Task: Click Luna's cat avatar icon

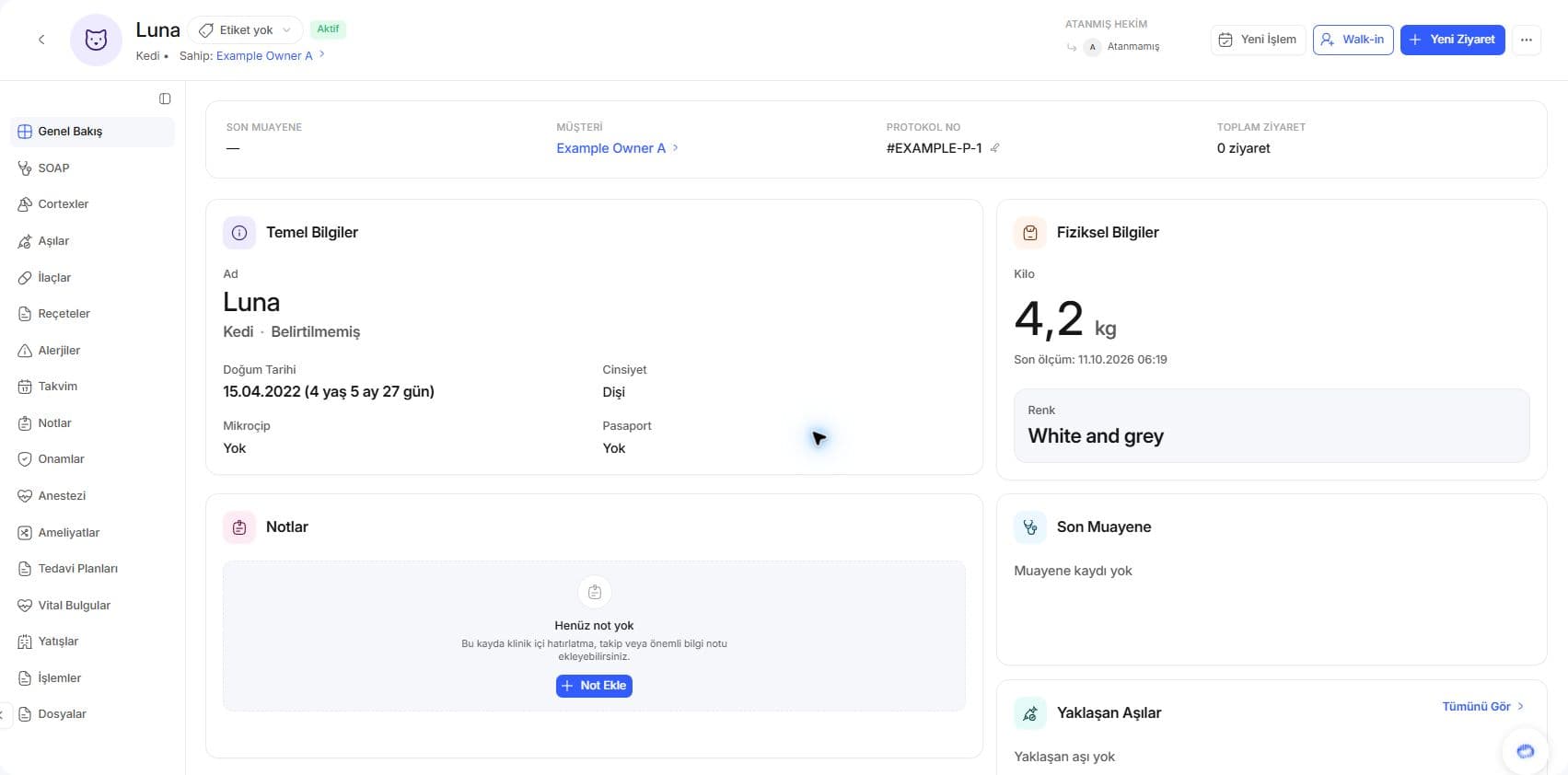Action: pos(96,40)
